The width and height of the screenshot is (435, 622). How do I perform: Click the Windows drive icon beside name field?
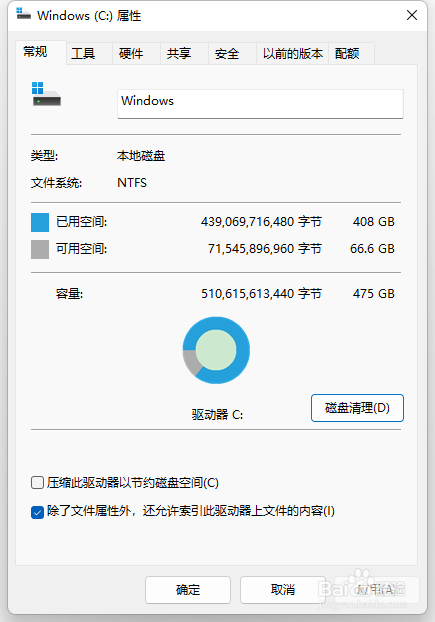[x=46, y=94]
